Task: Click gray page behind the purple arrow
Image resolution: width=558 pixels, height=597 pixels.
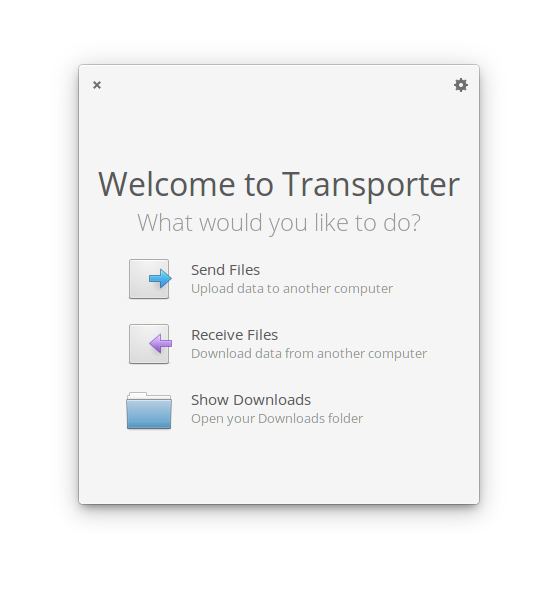Action: tap(139, 344)
